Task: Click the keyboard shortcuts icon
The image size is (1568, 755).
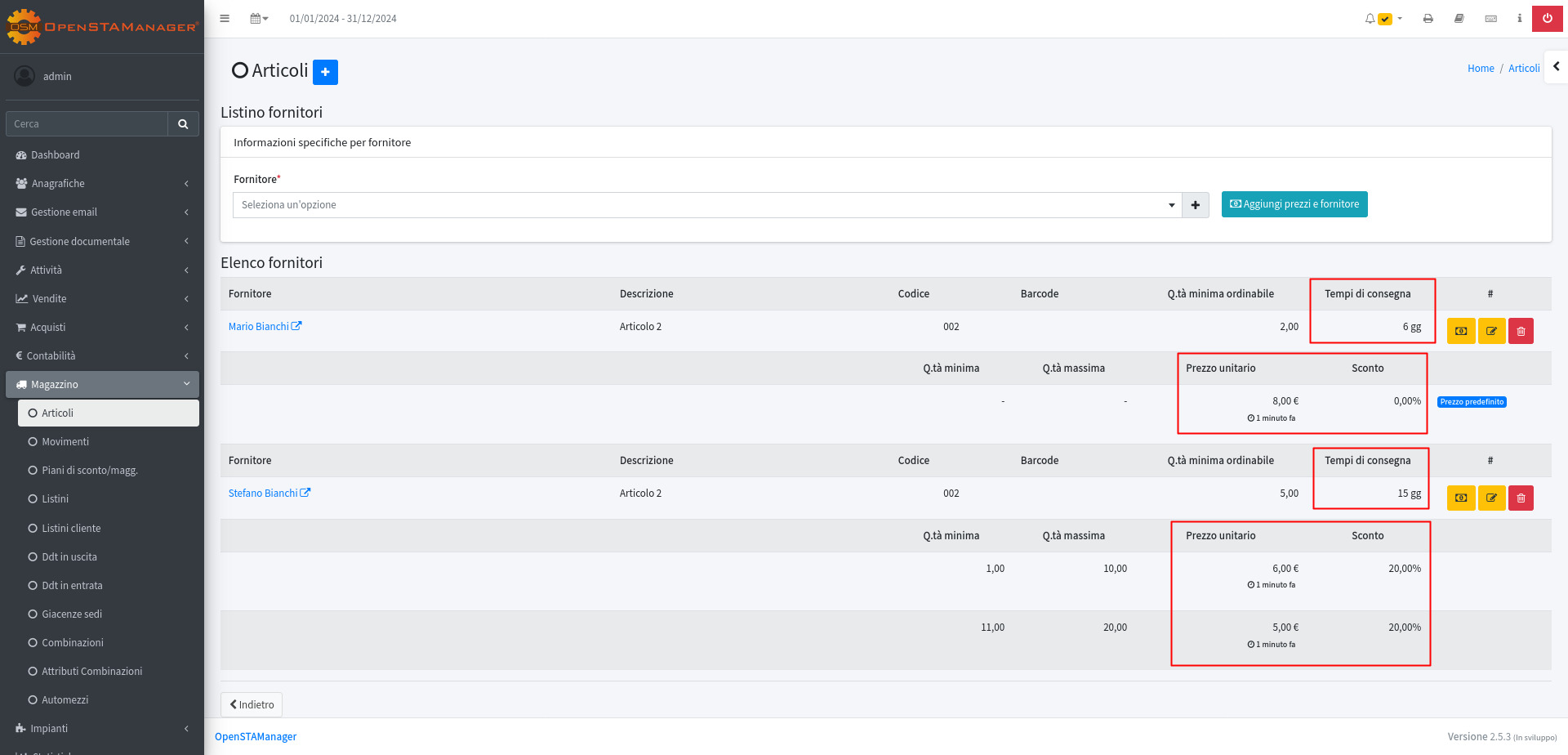Action: (x=1490, y=19)
